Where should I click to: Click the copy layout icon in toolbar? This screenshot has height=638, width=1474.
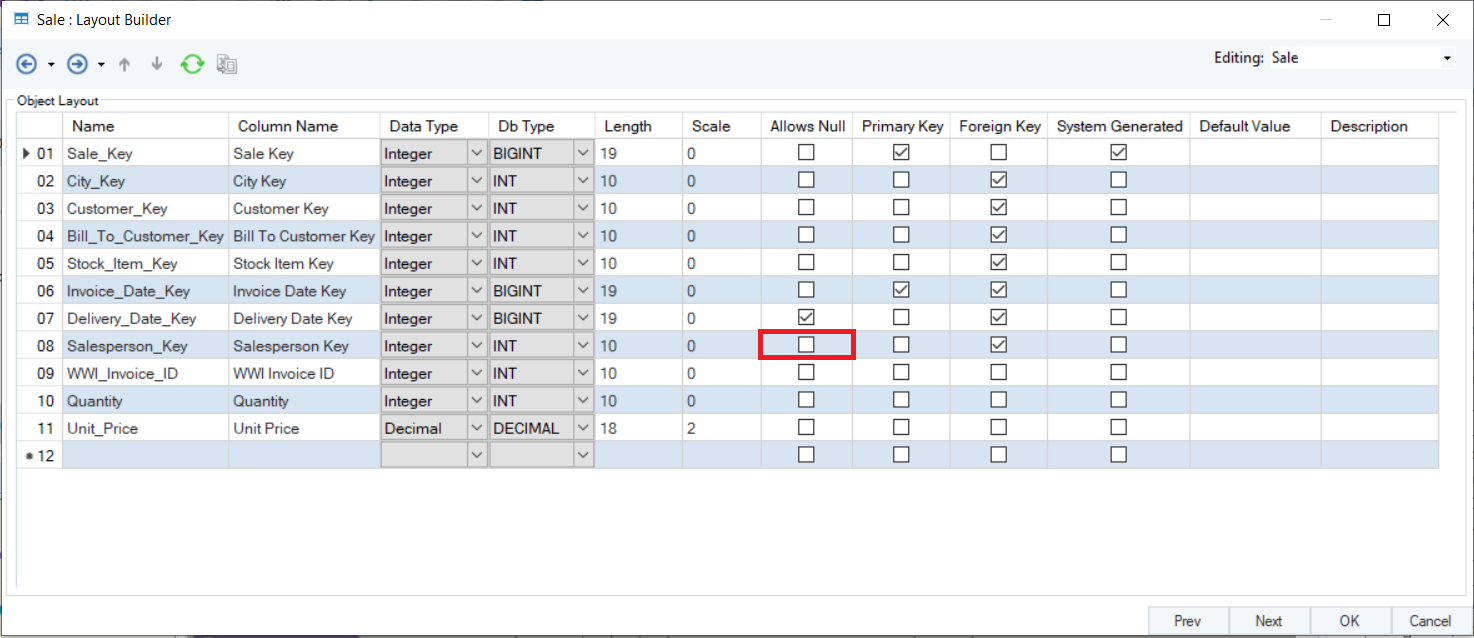pyautogui.click(x=227, y=65)
